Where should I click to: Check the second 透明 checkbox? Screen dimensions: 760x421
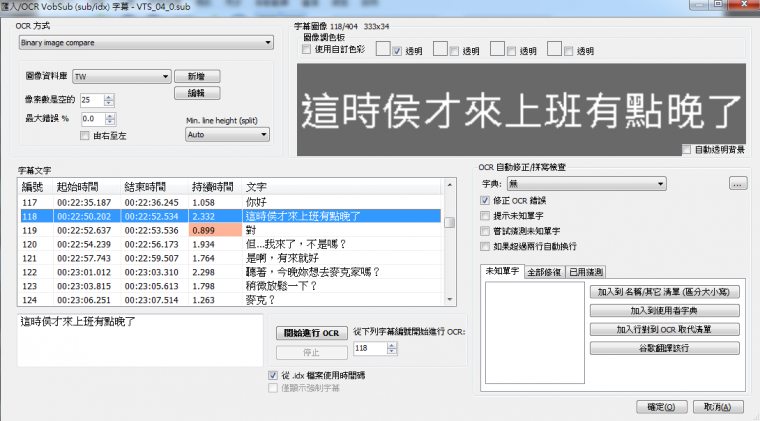(x=454, y=51)
